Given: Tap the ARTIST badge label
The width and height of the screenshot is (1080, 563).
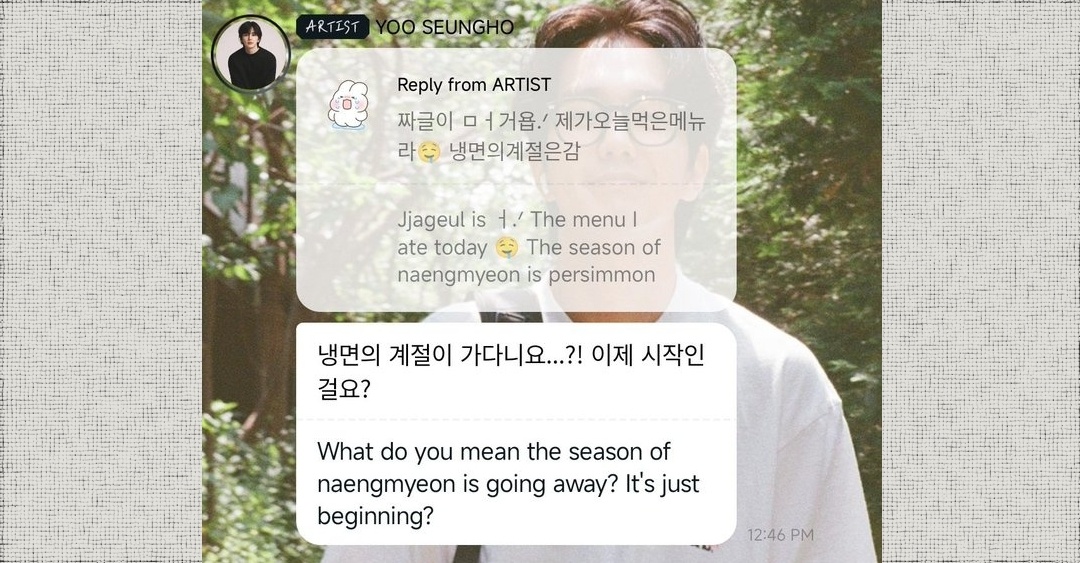Looking at the screenshot, I should pyautogui.click(x=333, y=27).
